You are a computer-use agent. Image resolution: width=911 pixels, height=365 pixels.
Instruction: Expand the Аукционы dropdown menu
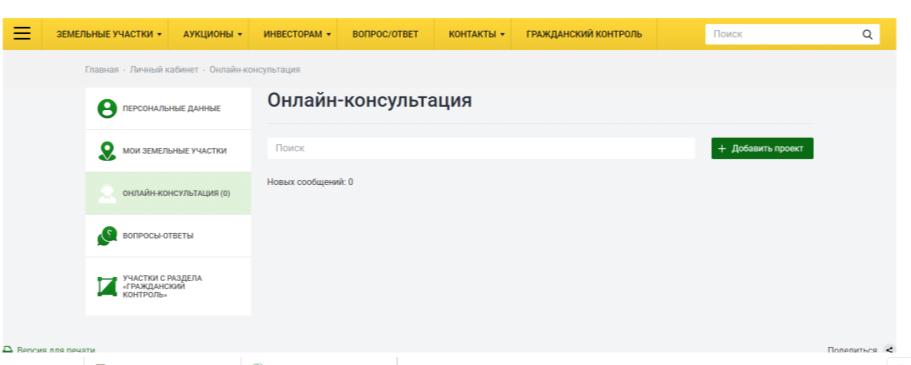[212, 34]
